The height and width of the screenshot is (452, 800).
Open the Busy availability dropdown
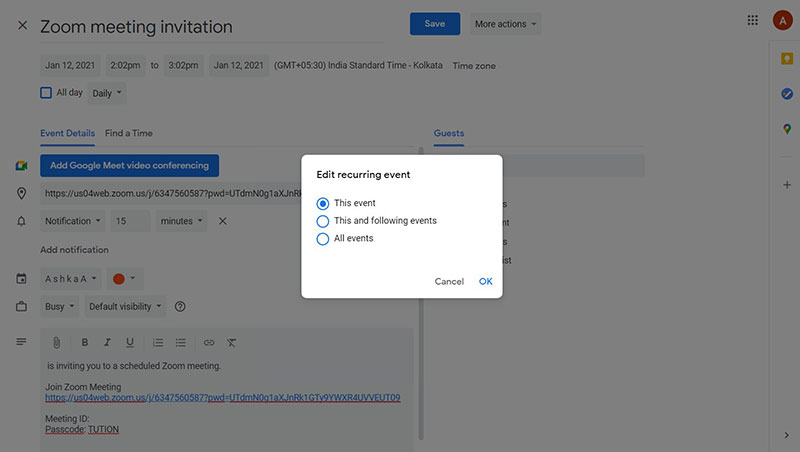59,307
